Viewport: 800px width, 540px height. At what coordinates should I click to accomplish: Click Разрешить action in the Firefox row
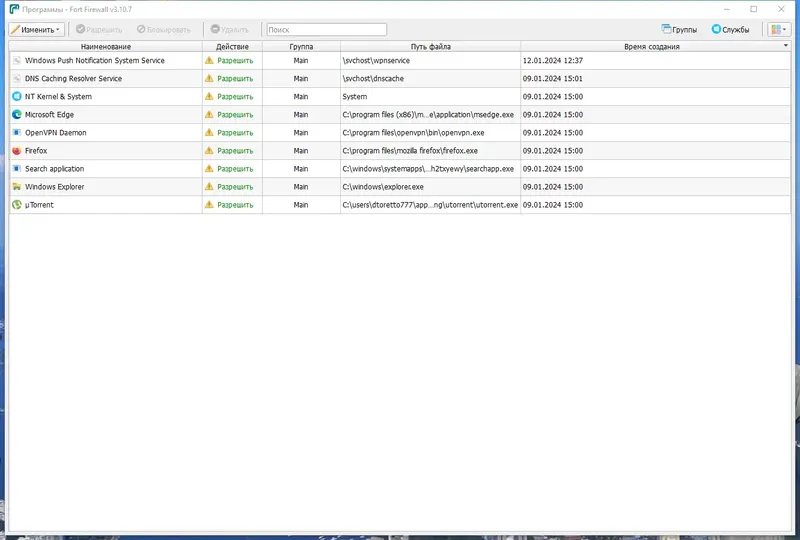235,151
